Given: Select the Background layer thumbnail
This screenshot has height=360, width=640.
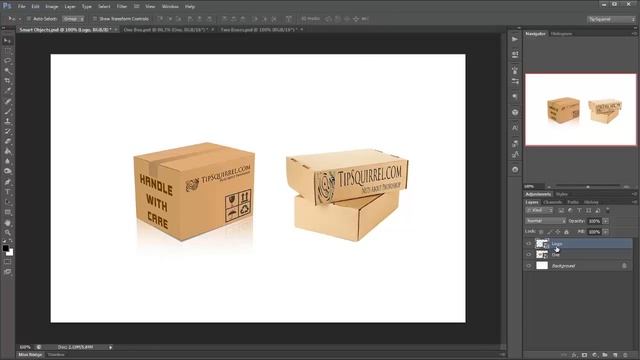Looking at the screenshot, I should [542, 266].
